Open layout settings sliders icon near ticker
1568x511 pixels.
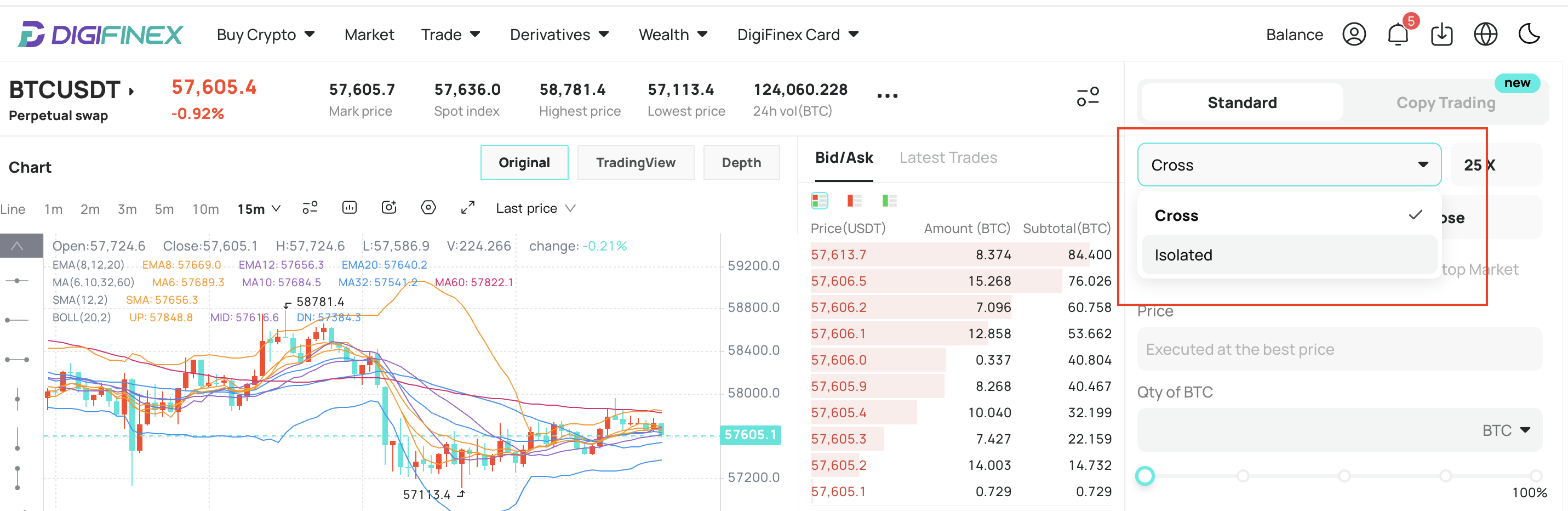[x=1087, y=96]
